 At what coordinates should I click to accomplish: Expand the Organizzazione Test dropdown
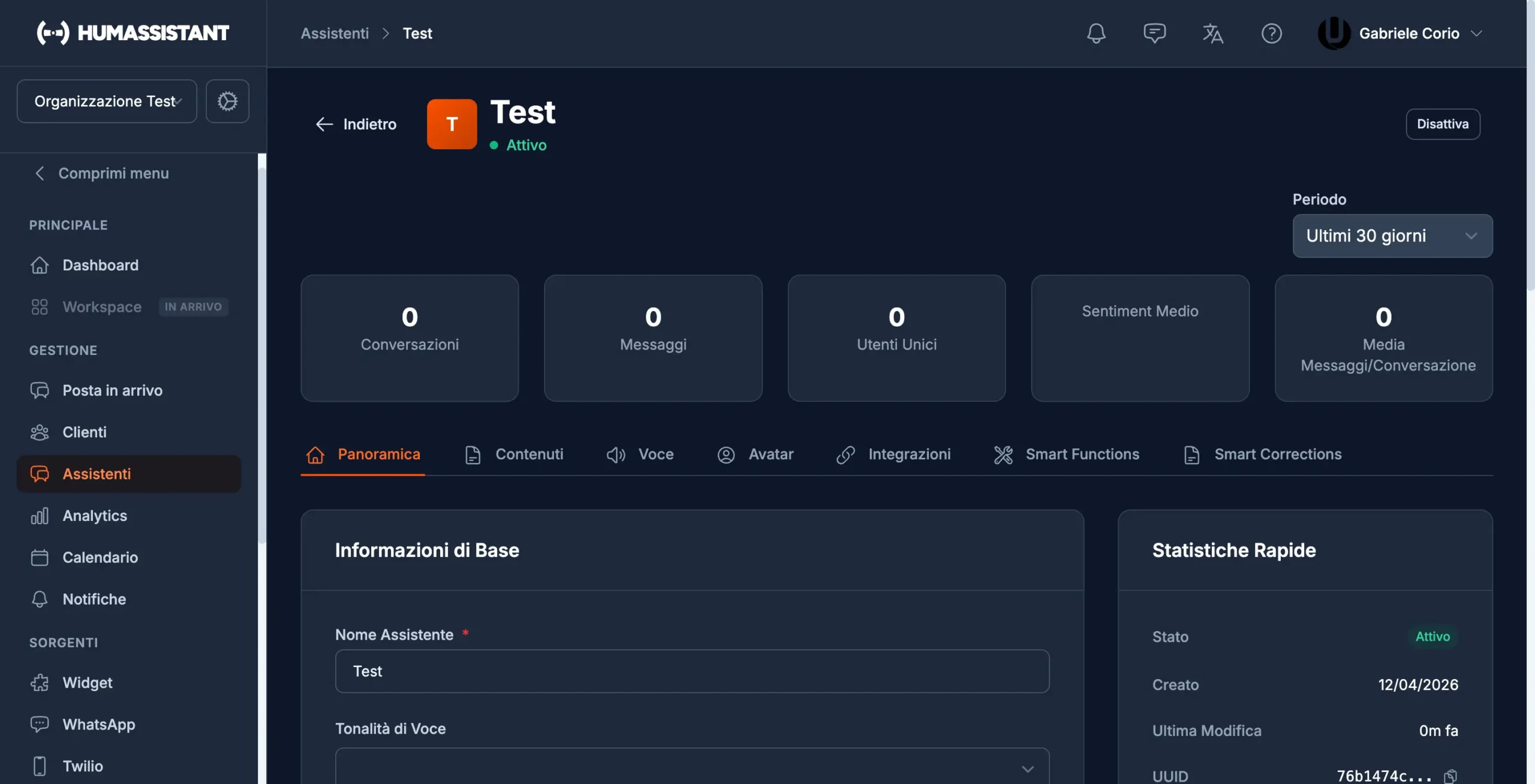point(107,101)
